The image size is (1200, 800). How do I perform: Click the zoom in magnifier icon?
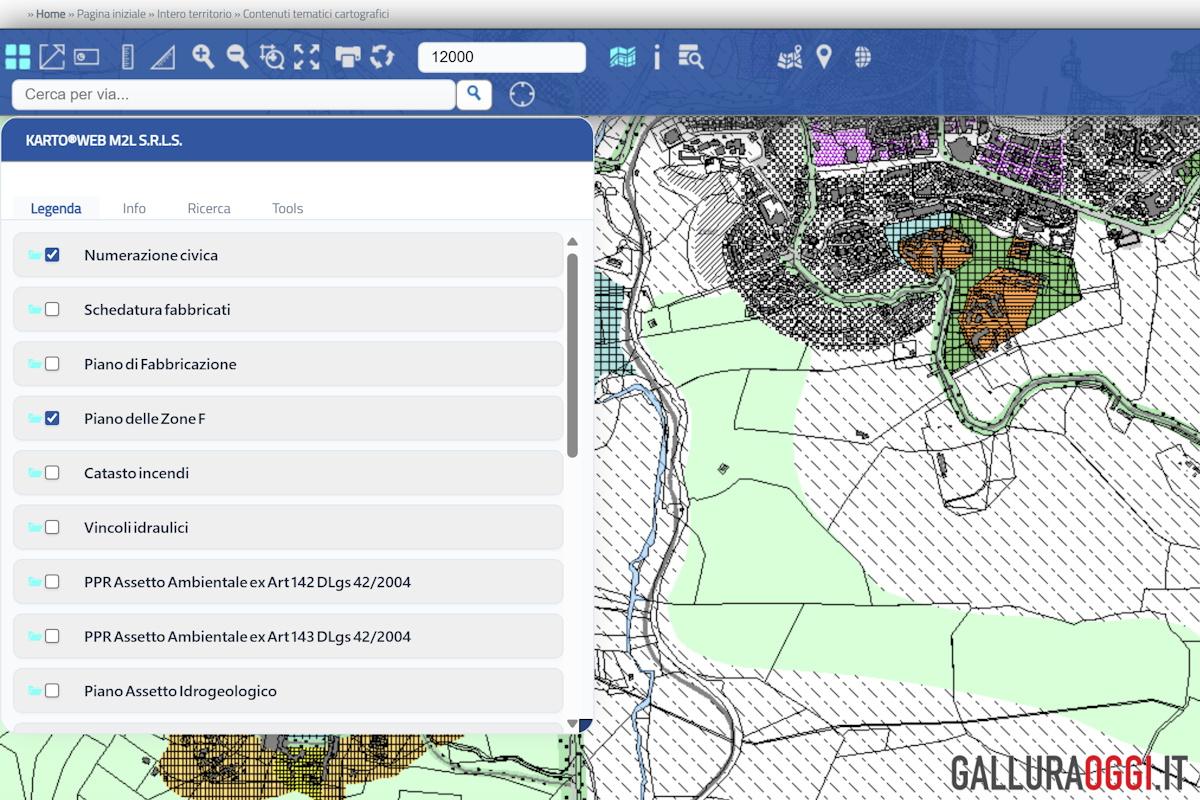(x=203, y=56)
